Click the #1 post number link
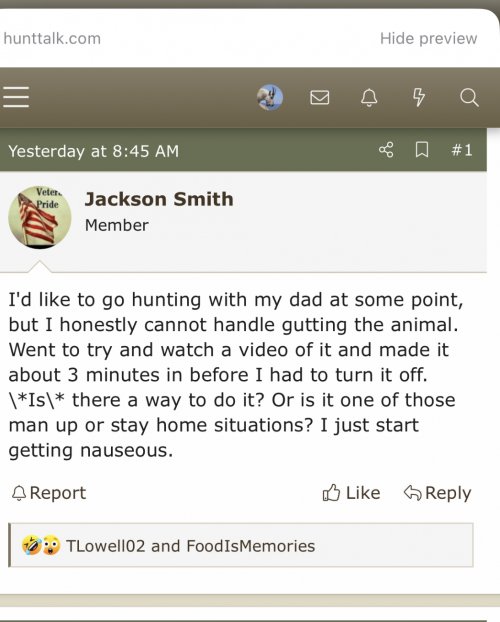This screenshot has width=500, height=622. [462, 150]
